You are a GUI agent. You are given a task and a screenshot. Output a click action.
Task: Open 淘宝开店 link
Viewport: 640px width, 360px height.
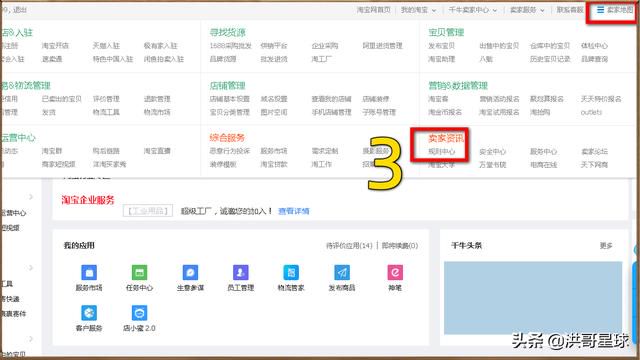(x=55, y=46)
